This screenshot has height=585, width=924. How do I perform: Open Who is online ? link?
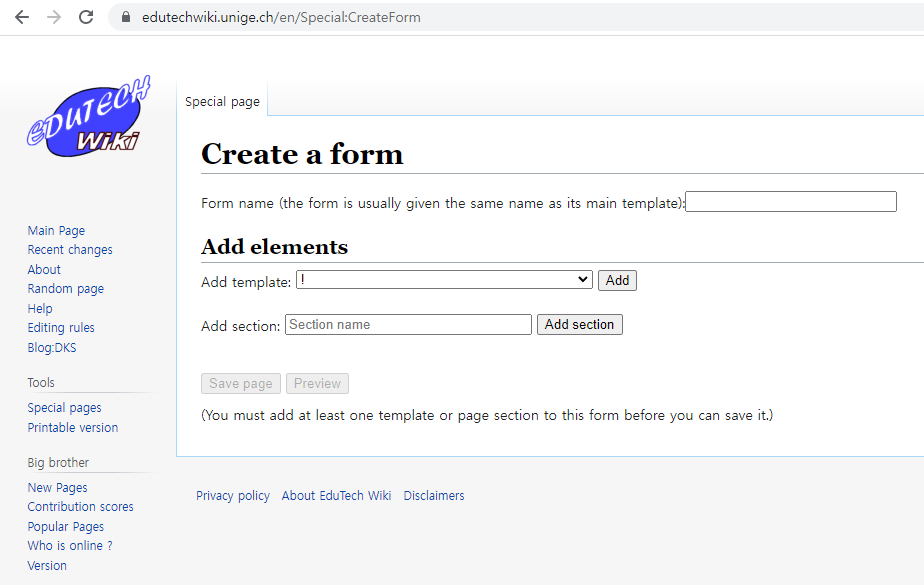coord(70,546)
